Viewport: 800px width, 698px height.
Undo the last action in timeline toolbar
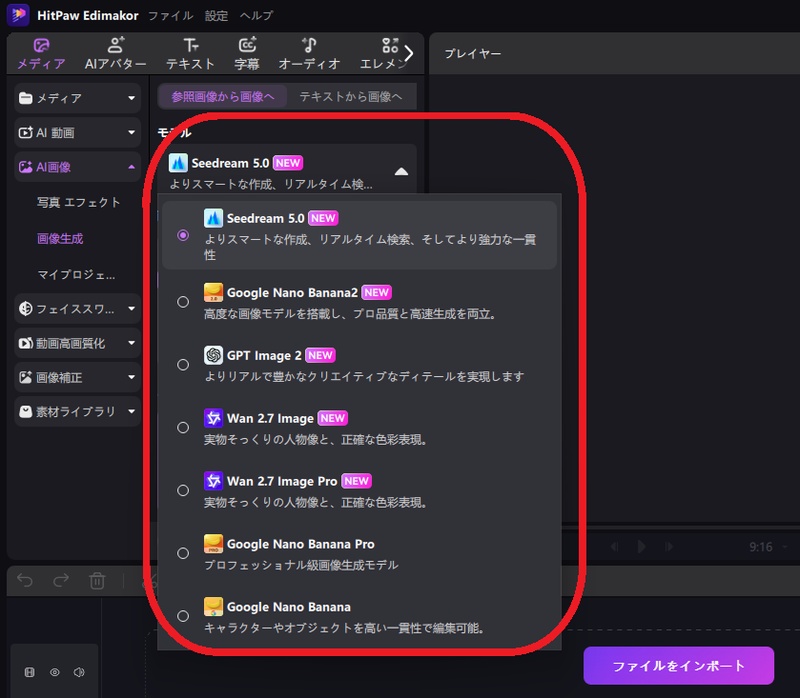click(x=25, y=581)
